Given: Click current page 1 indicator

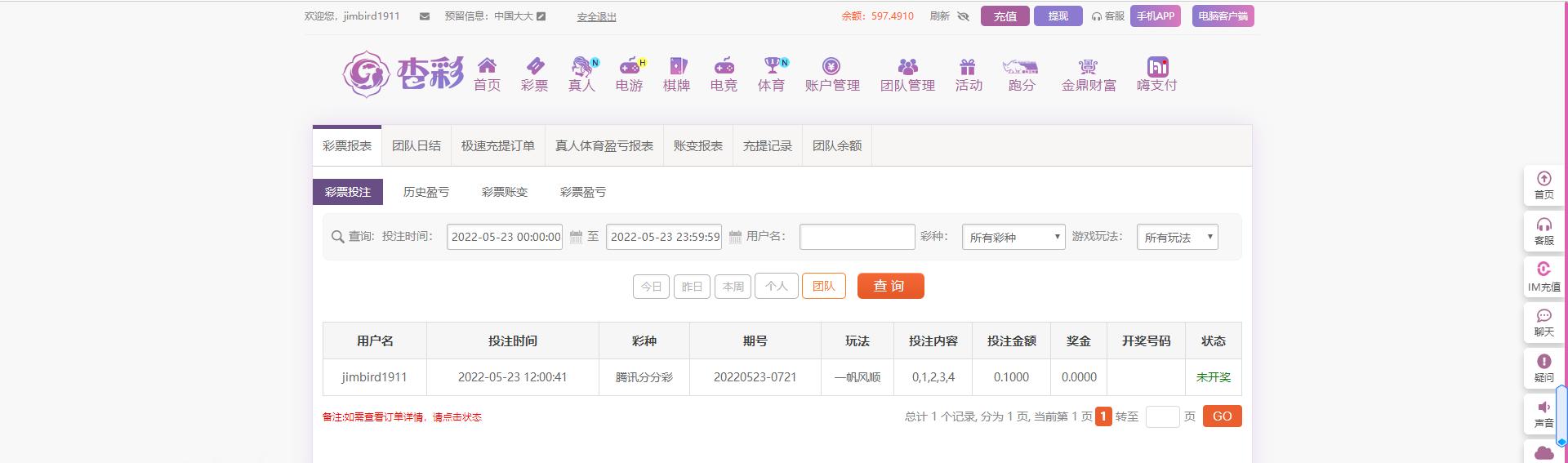Looking at the screenshot, I should click(1103, 416).
